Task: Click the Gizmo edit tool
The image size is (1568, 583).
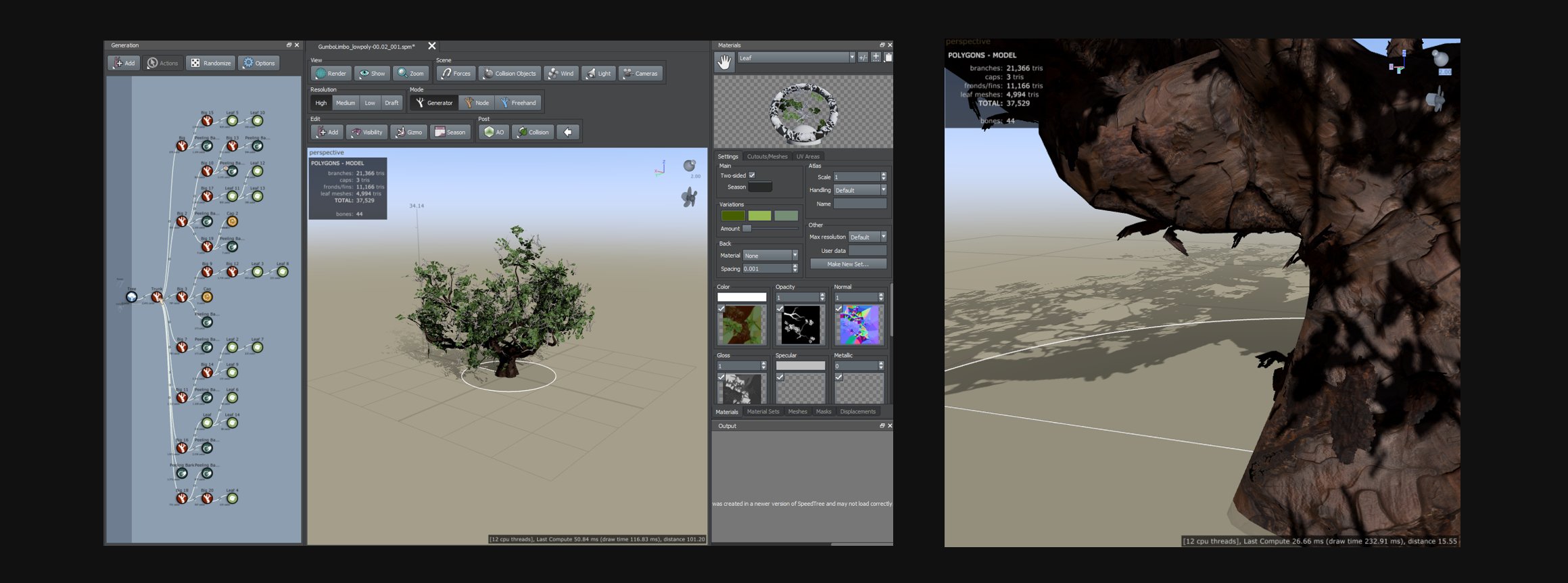Action: pos(408,132)
